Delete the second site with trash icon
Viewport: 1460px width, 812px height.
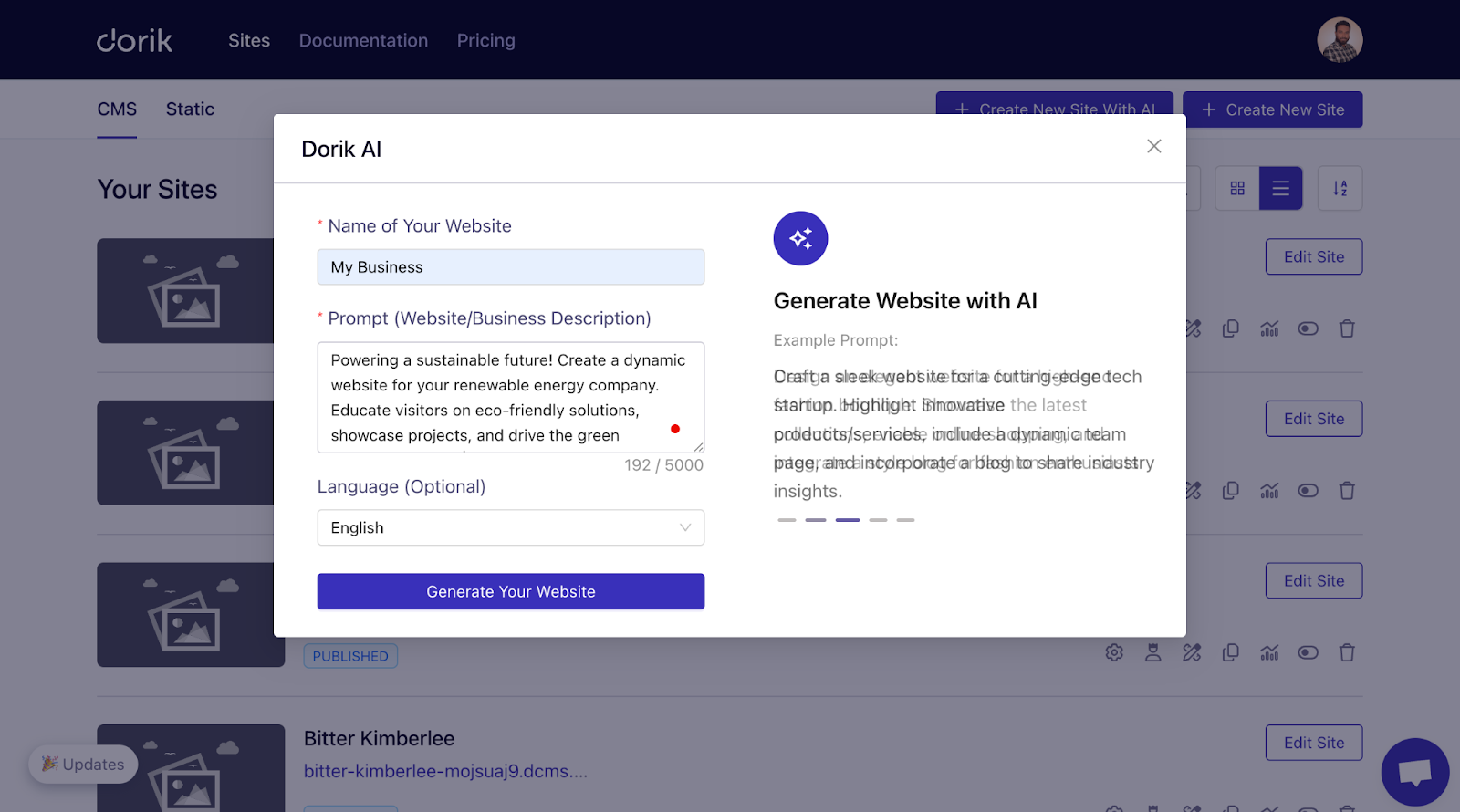(1347, 491)
